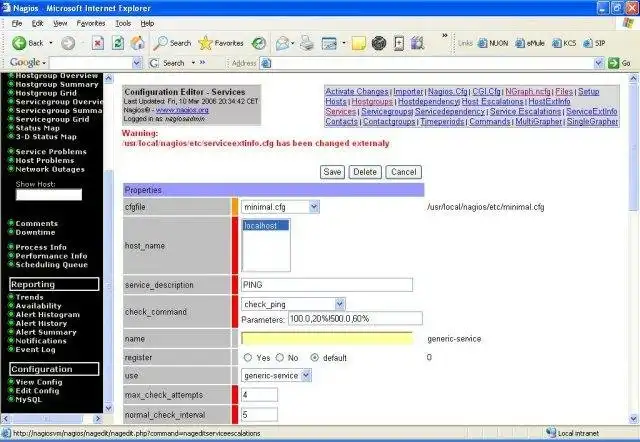Select No for register
Image resolution: width=640 pixels, height=442 pixels.
(x=280, y=358)
